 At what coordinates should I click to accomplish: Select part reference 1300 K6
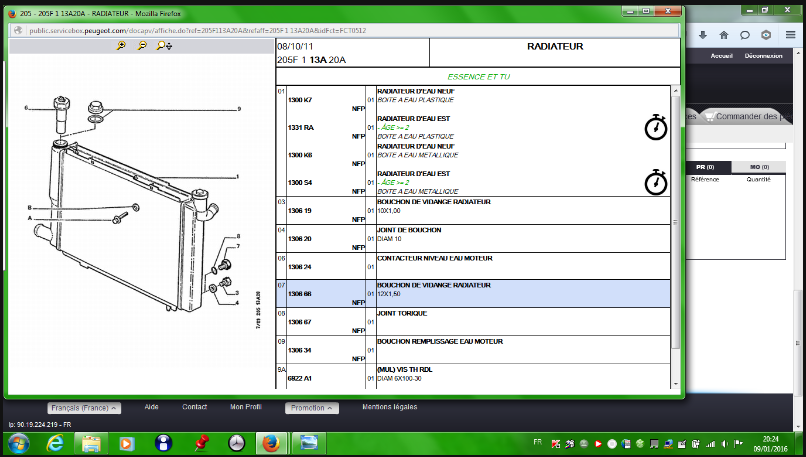[300, 155]
